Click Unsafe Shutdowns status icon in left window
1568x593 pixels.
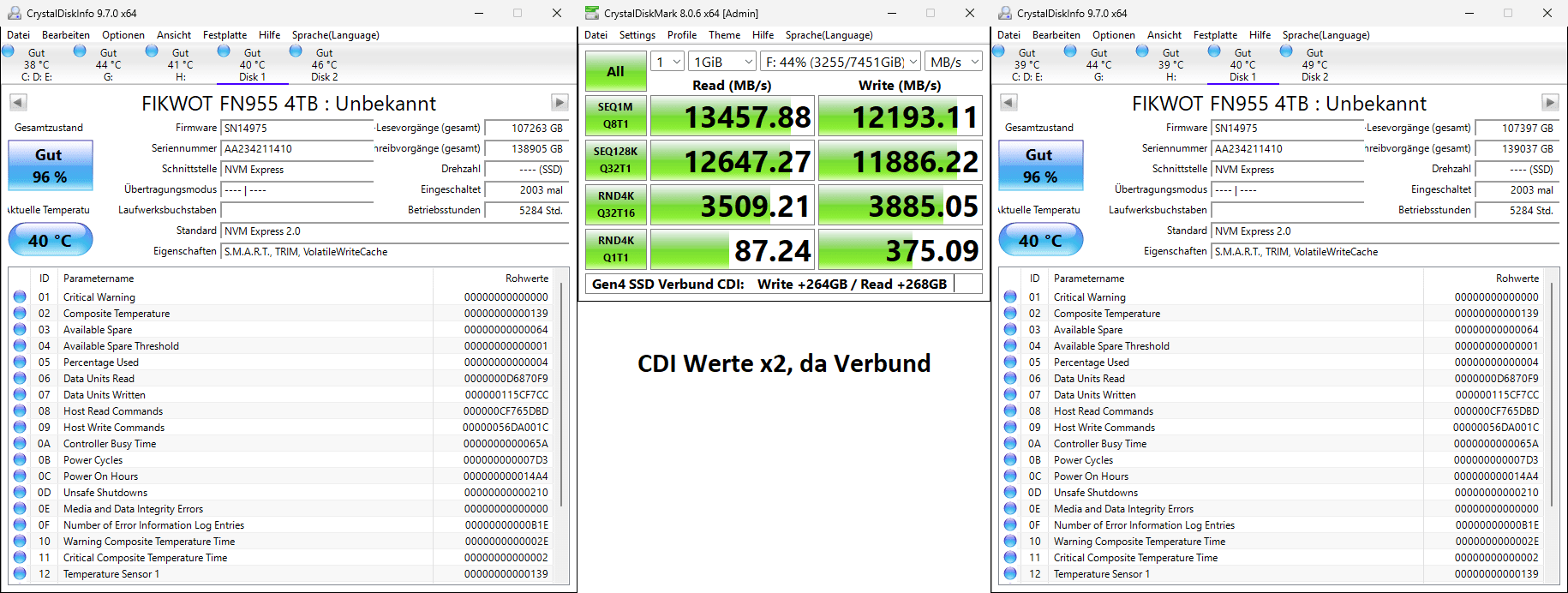(20, 492)
